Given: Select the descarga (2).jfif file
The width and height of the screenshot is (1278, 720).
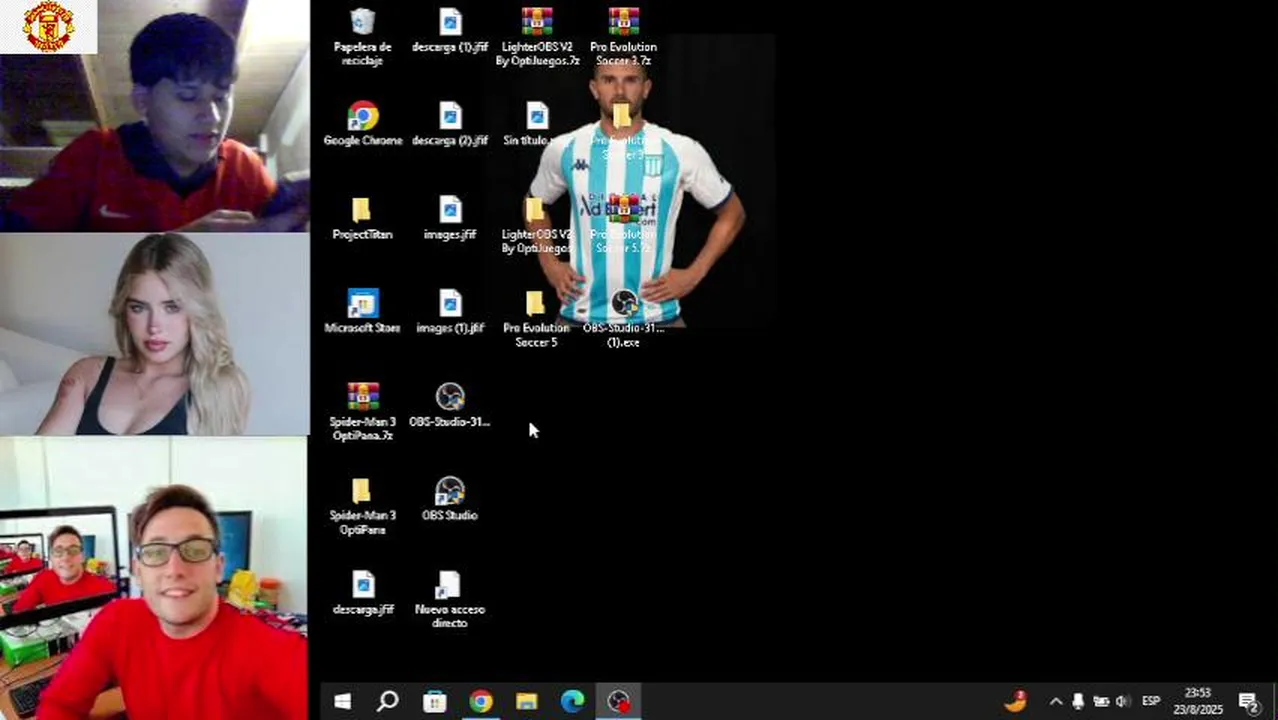Looking at the screenshot, I should [450, 124].
